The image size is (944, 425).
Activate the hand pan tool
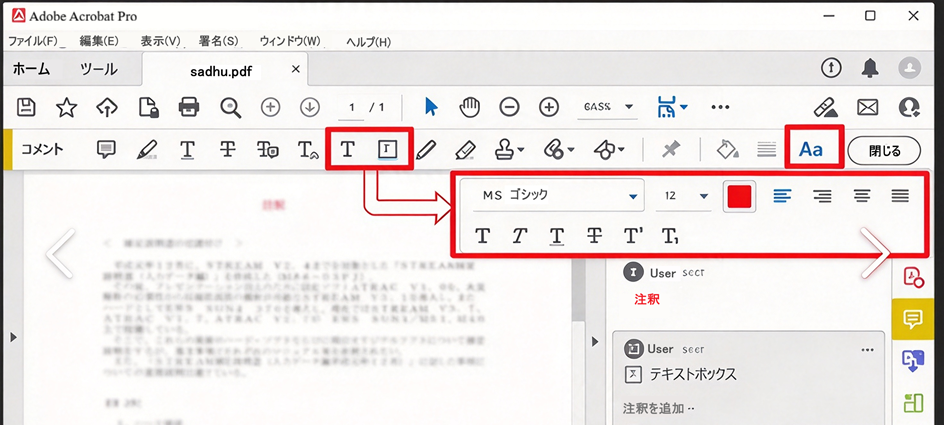pyautogui.click(x=470, y=108)
